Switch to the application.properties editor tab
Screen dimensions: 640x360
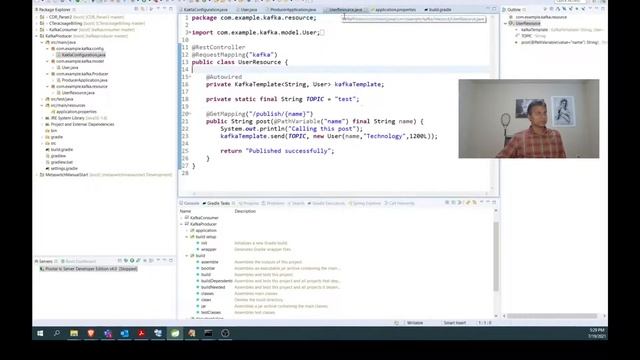click(x=395, y=9)
